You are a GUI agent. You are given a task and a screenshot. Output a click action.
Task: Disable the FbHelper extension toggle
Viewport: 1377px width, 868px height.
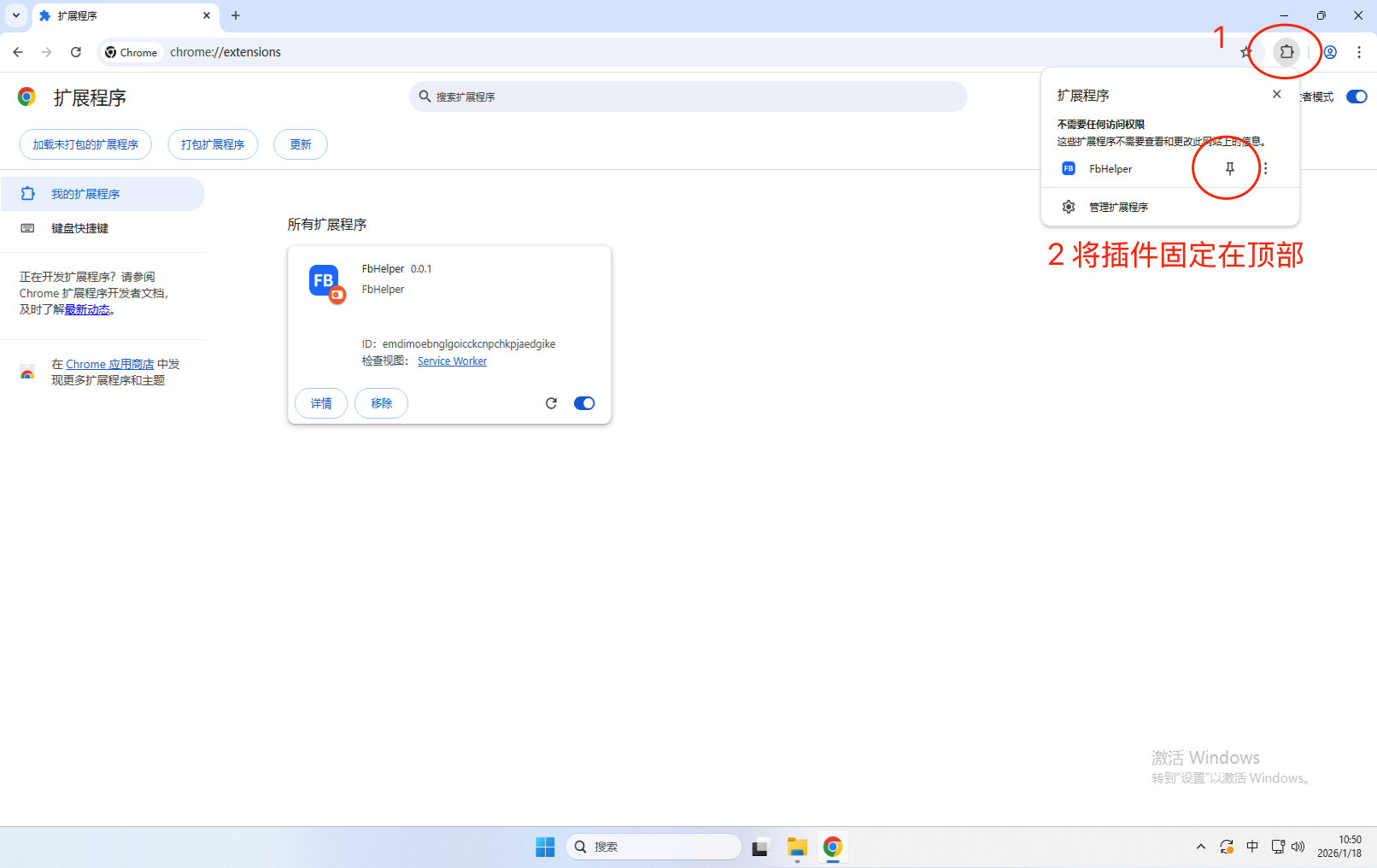(584, 403)
